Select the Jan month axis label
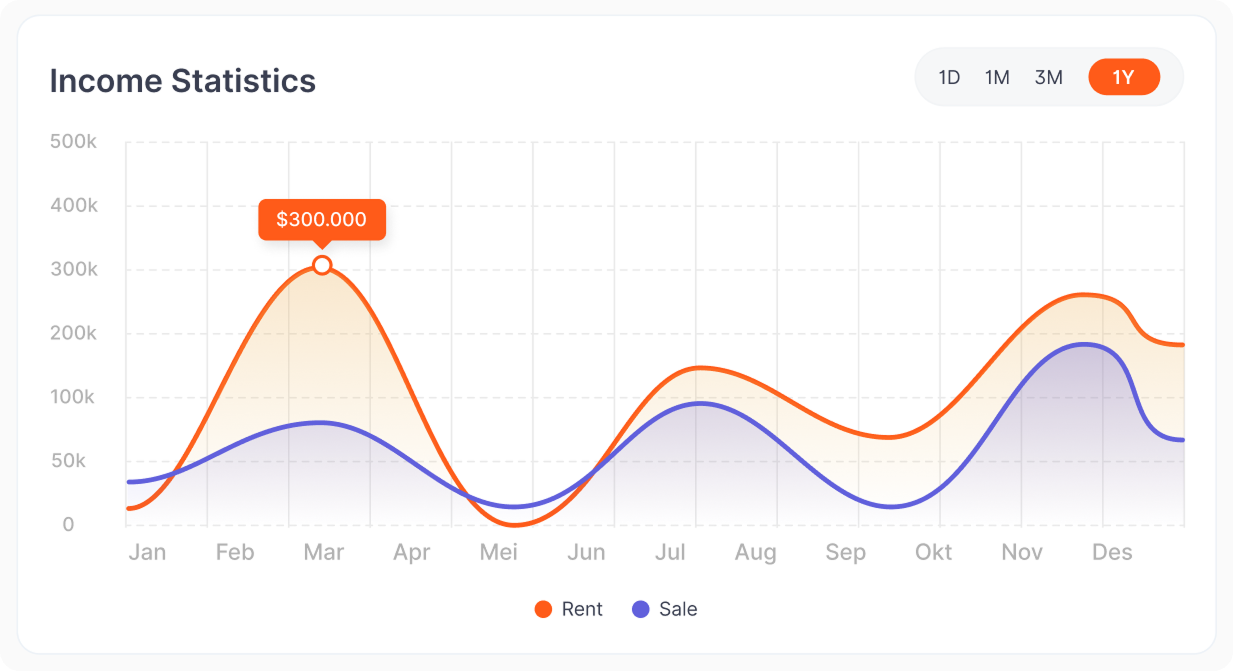 147,552
